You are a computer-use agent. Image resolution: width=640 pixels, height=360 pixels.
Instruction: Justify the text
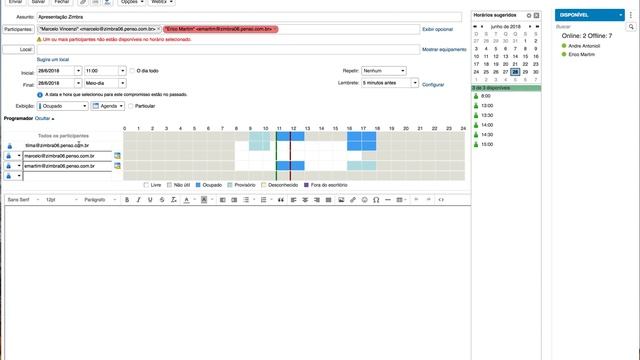pyautogui.click(x=328, y=200)
